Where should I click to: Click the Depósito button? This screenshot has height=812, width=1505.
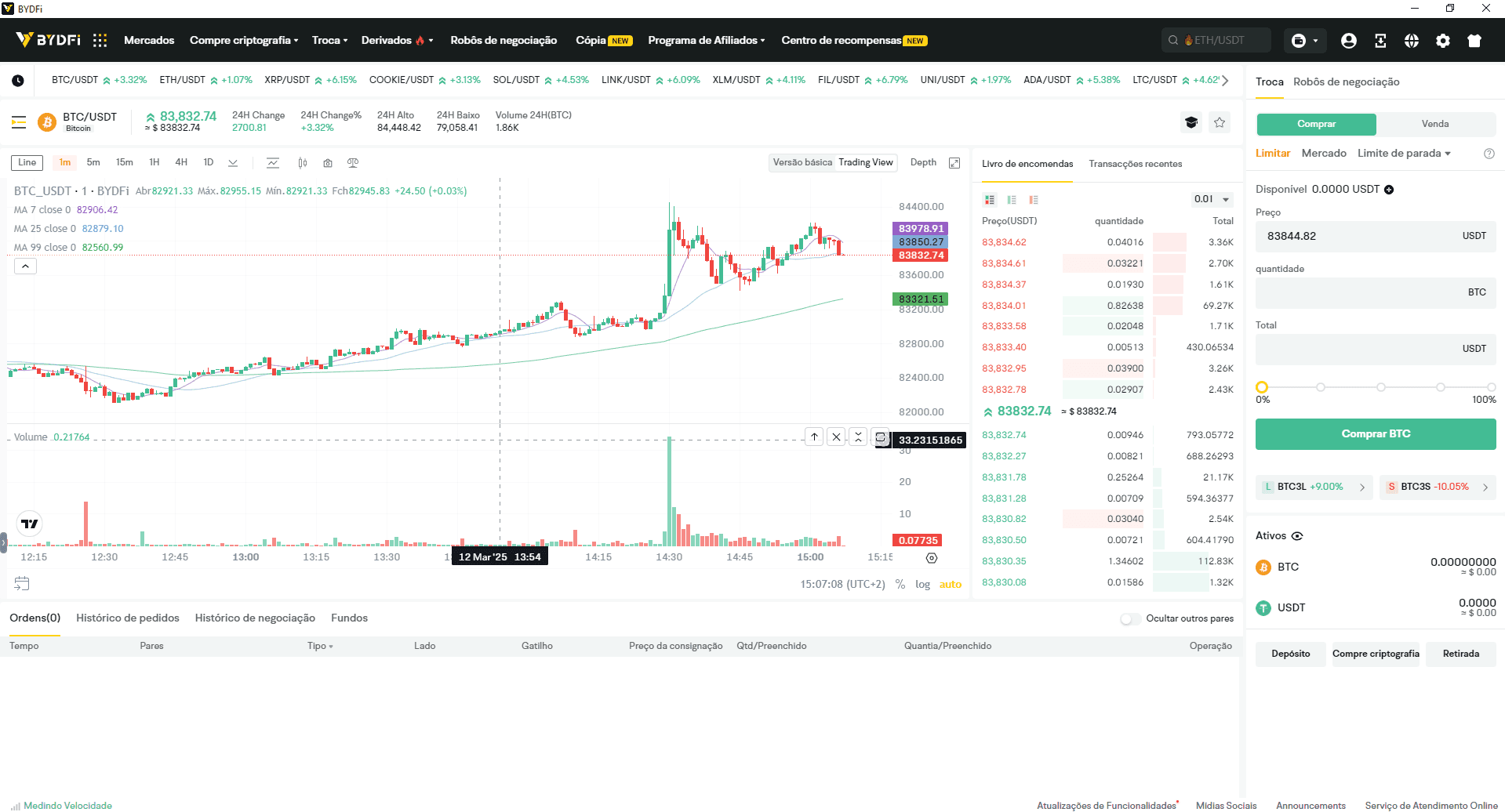1290,654
